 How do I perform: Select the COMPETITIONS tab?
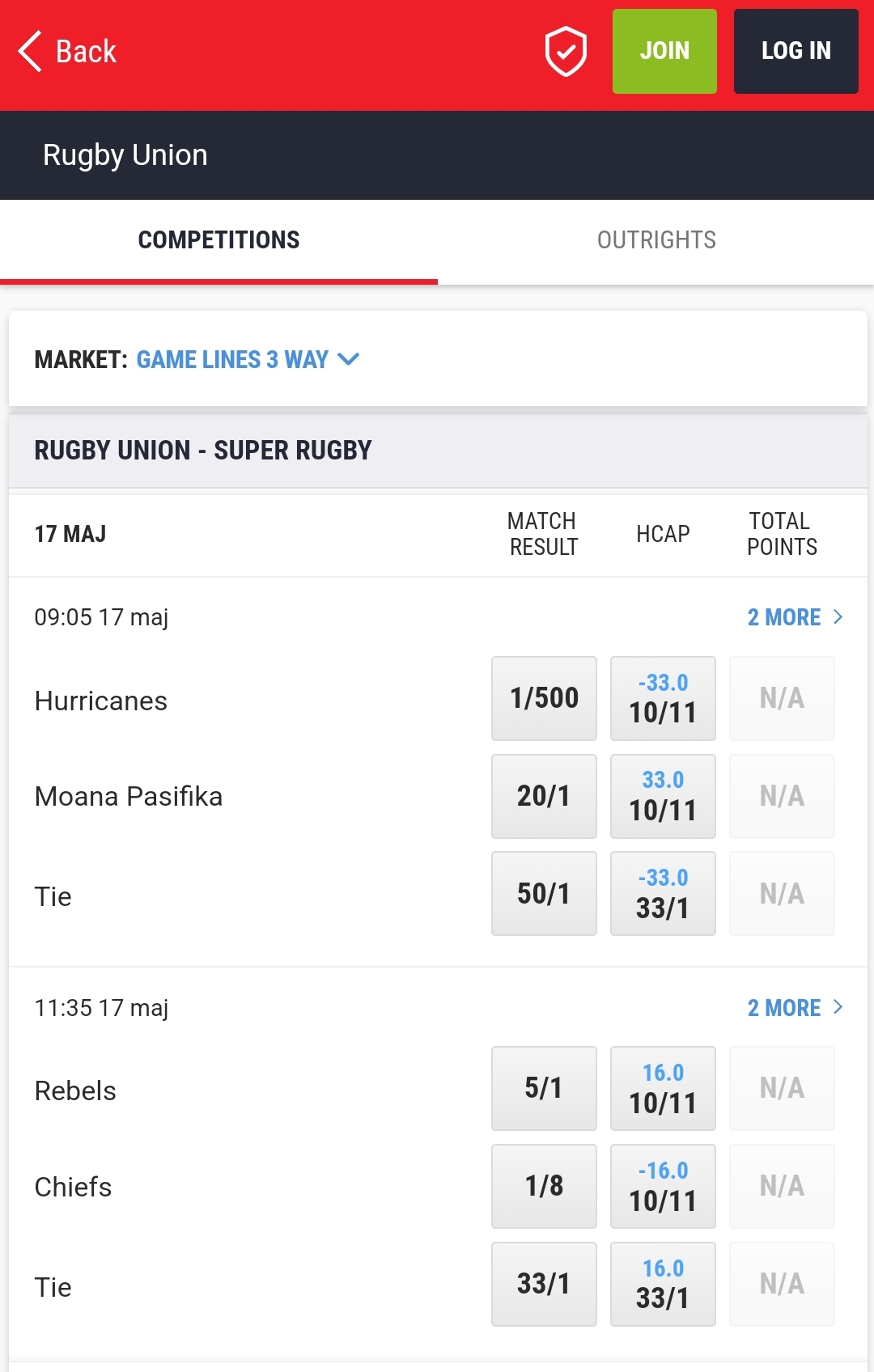click(218, 239)
